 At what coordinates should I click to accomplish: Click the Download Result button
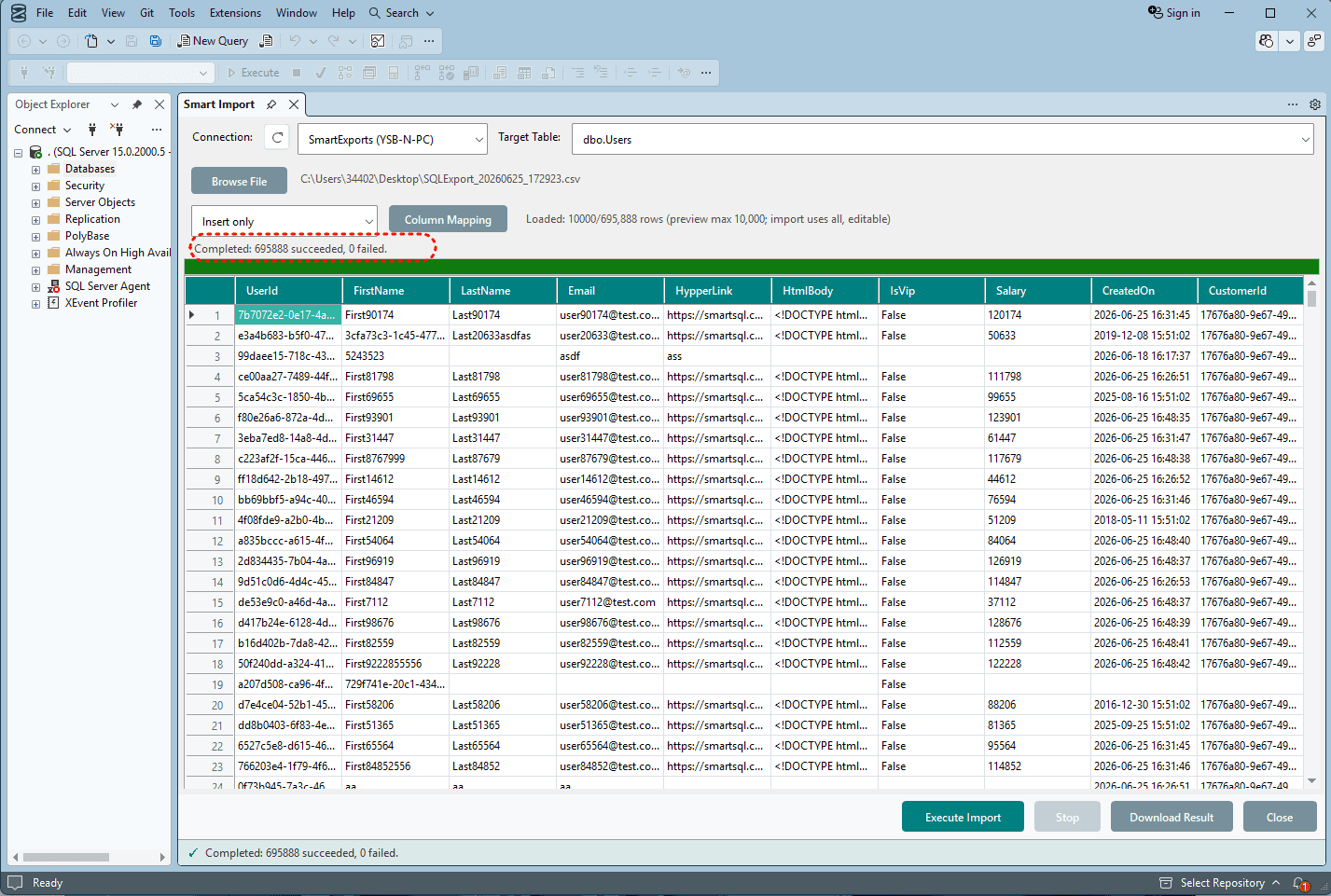(1172, 817)
